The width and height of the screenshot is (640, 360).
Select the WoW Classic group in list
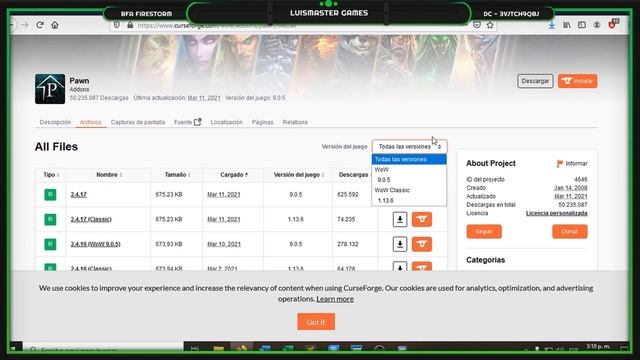(x=409, y=190)
